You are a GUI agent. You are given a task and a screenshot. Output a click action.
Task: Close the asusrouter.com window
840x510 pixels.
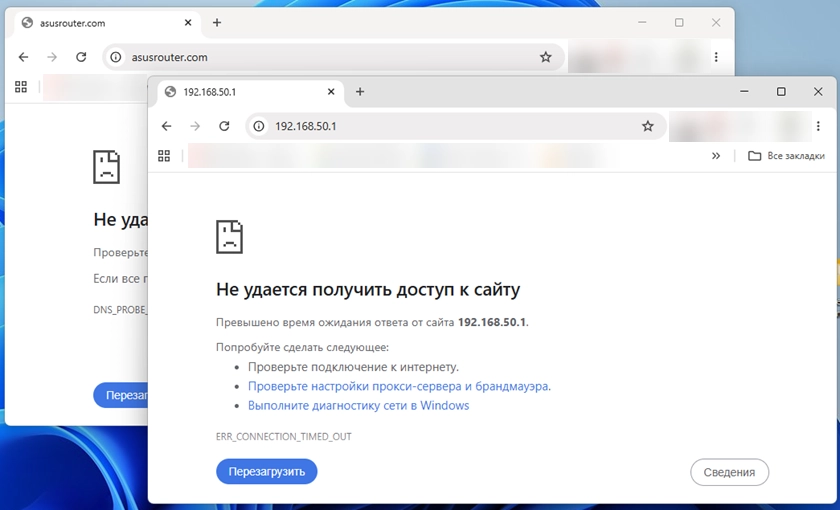coord(716,22)
